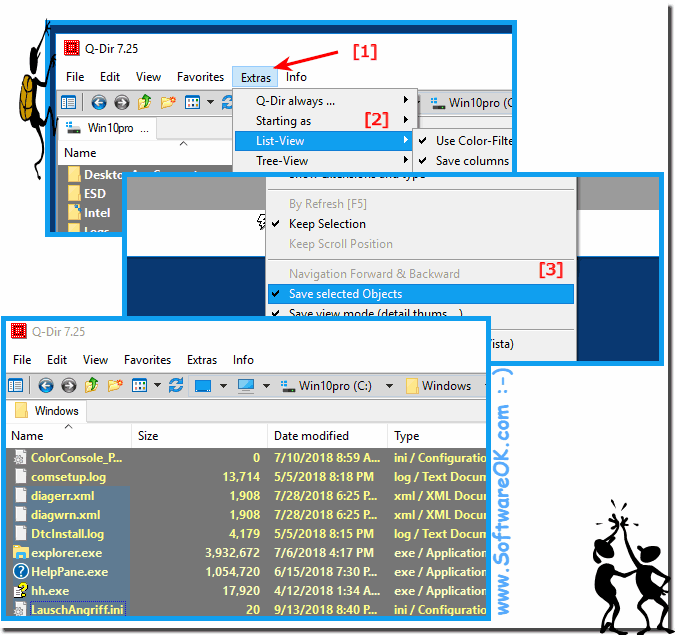This screenshot has width=675, height=635.
Task: Click Forward arrow in window with open Extras menu
Action: tap(121, 102)
